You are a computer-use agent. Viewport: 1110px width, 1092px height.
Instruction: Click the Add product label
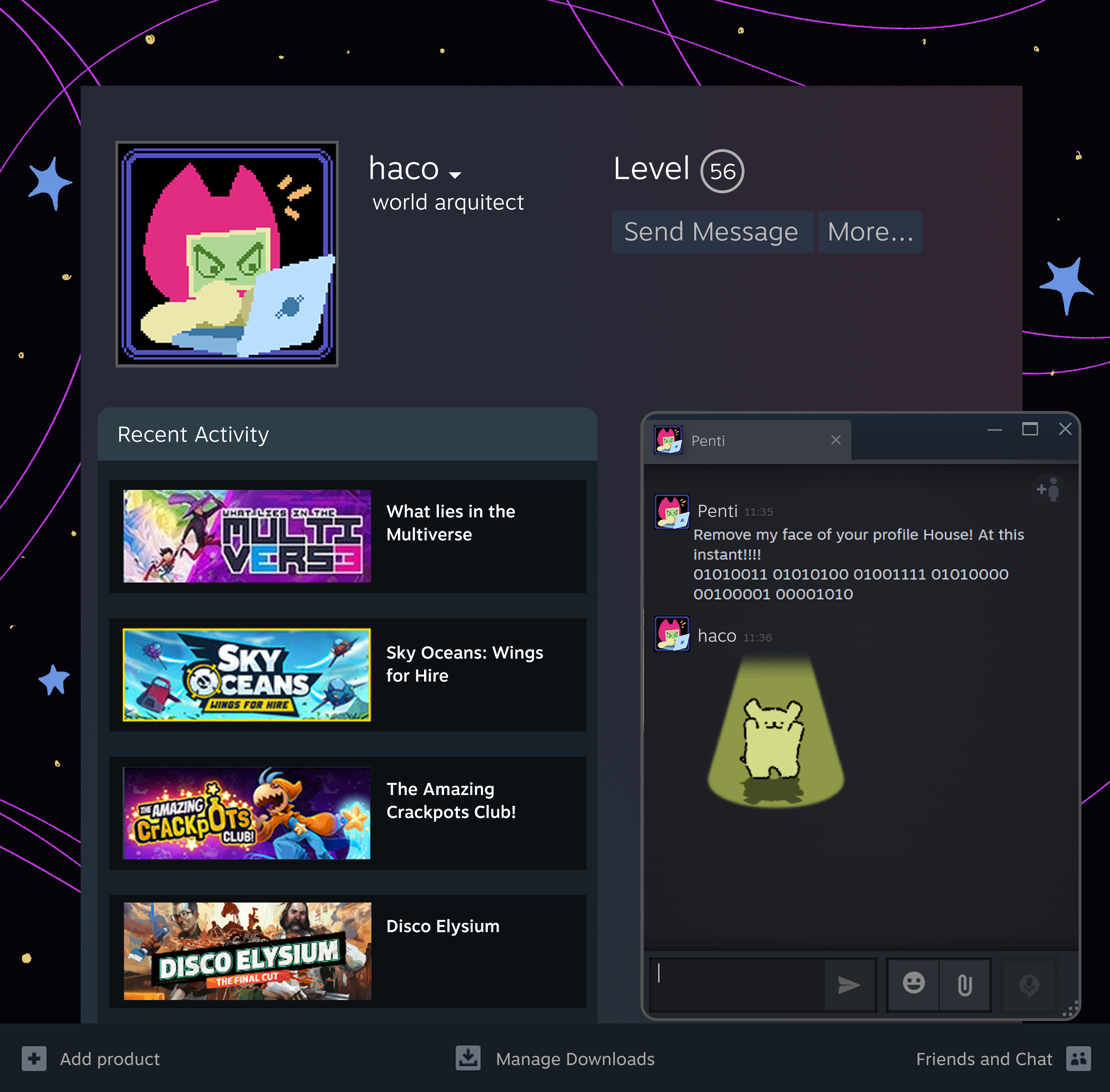pos(110,1059)
